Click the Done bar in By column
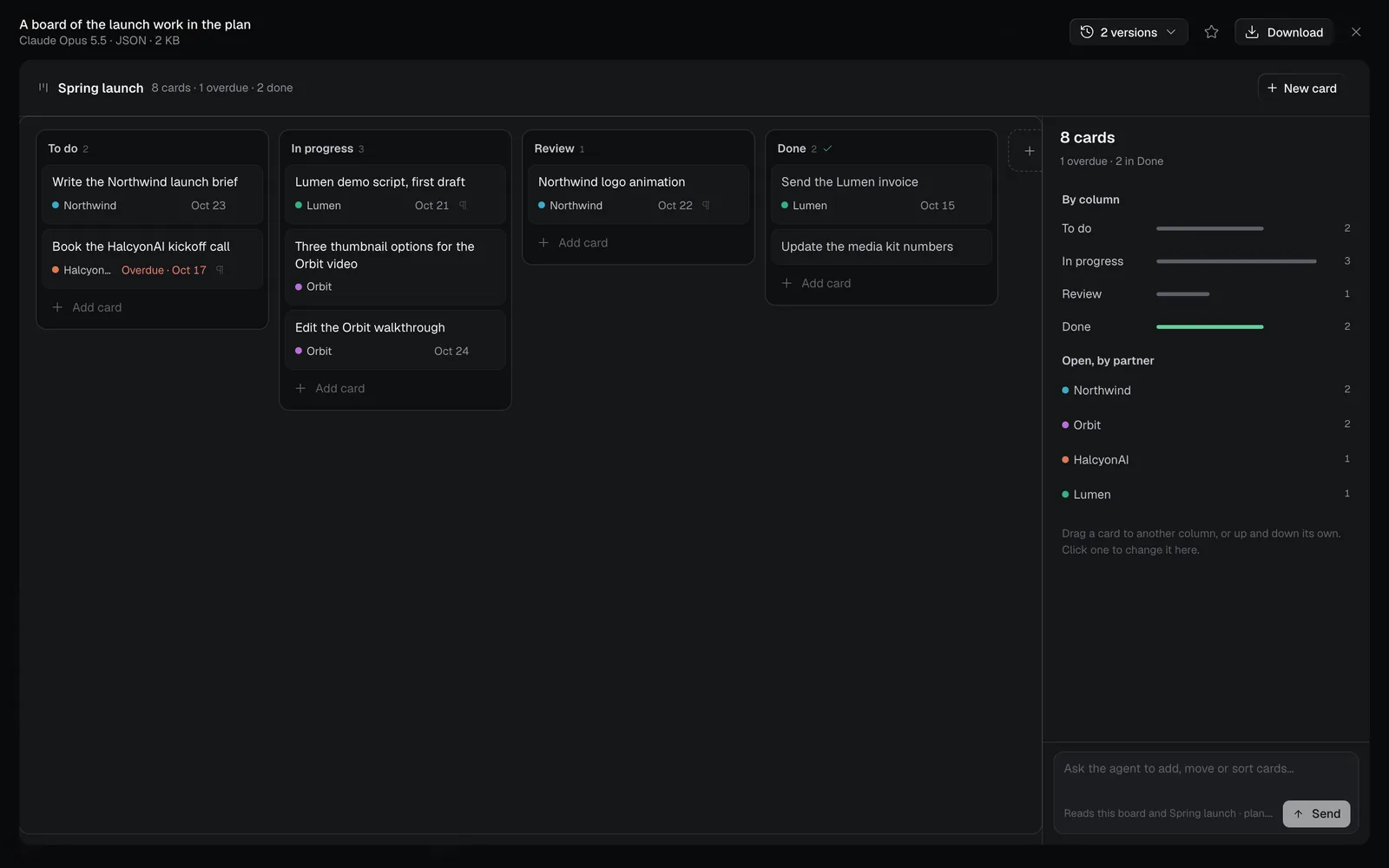 [1209, 326]
